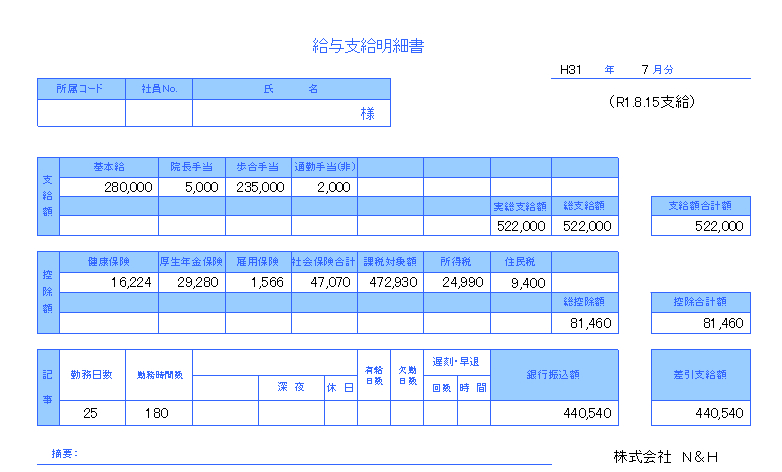Select the 有給日数 header cell
Image resolution: width=782 pixels, height=472 pixels.
click(x=374, y=375)
